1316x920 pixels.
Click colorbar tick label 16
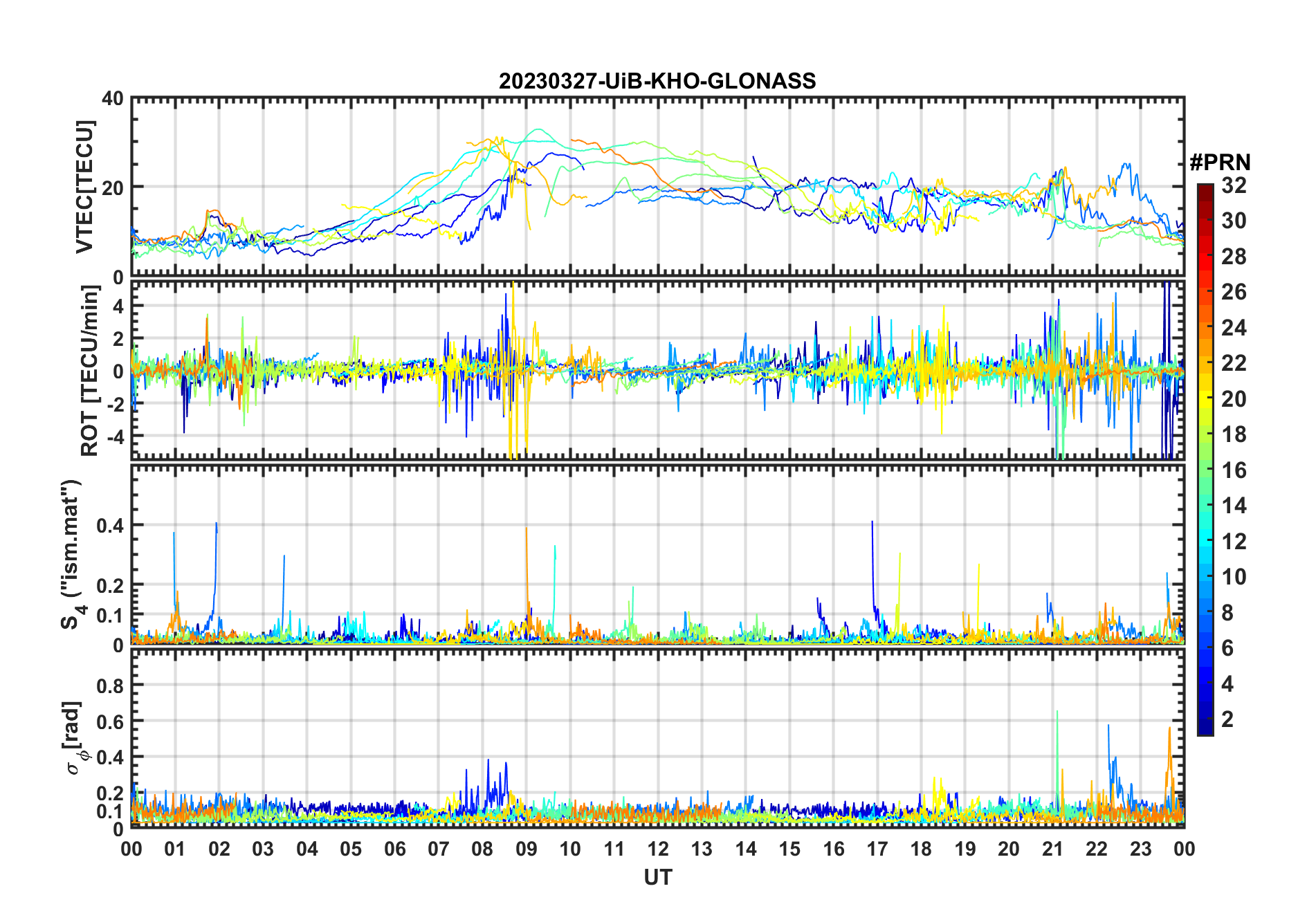(x=1234, y=470)
